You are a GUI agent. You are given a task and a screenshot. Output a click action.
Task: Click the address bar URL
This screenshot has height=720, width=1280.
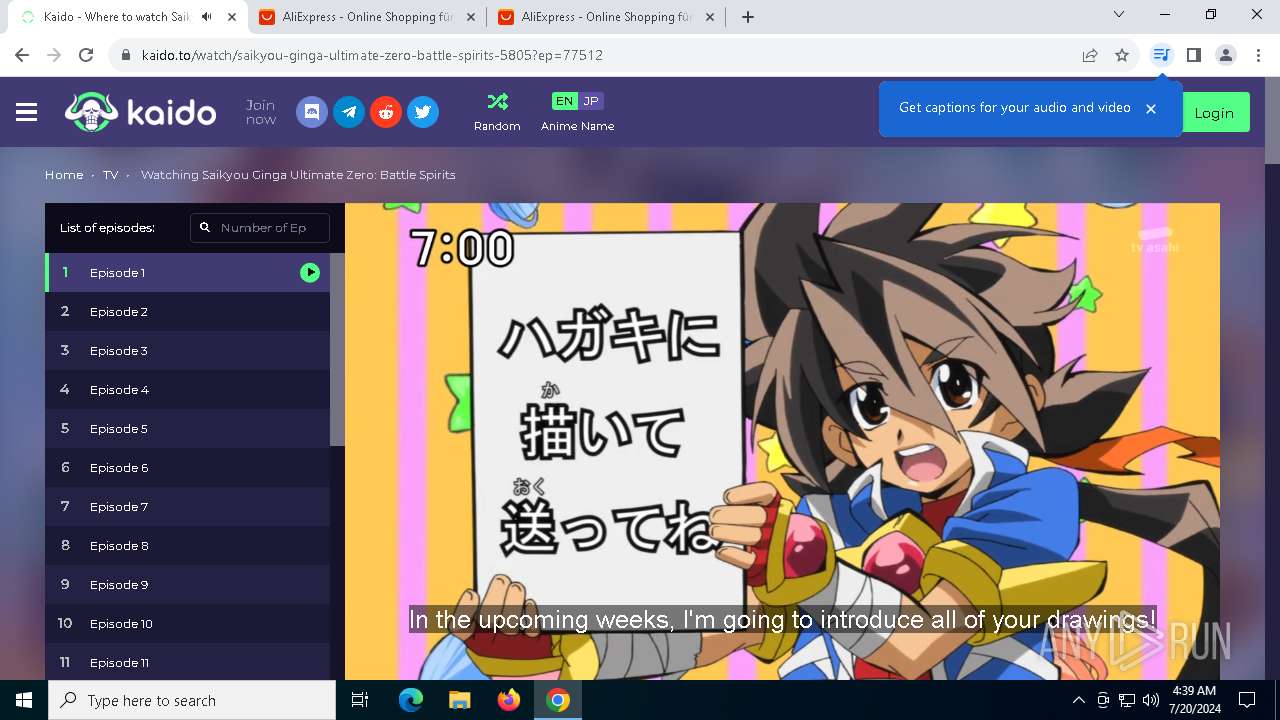372,55
